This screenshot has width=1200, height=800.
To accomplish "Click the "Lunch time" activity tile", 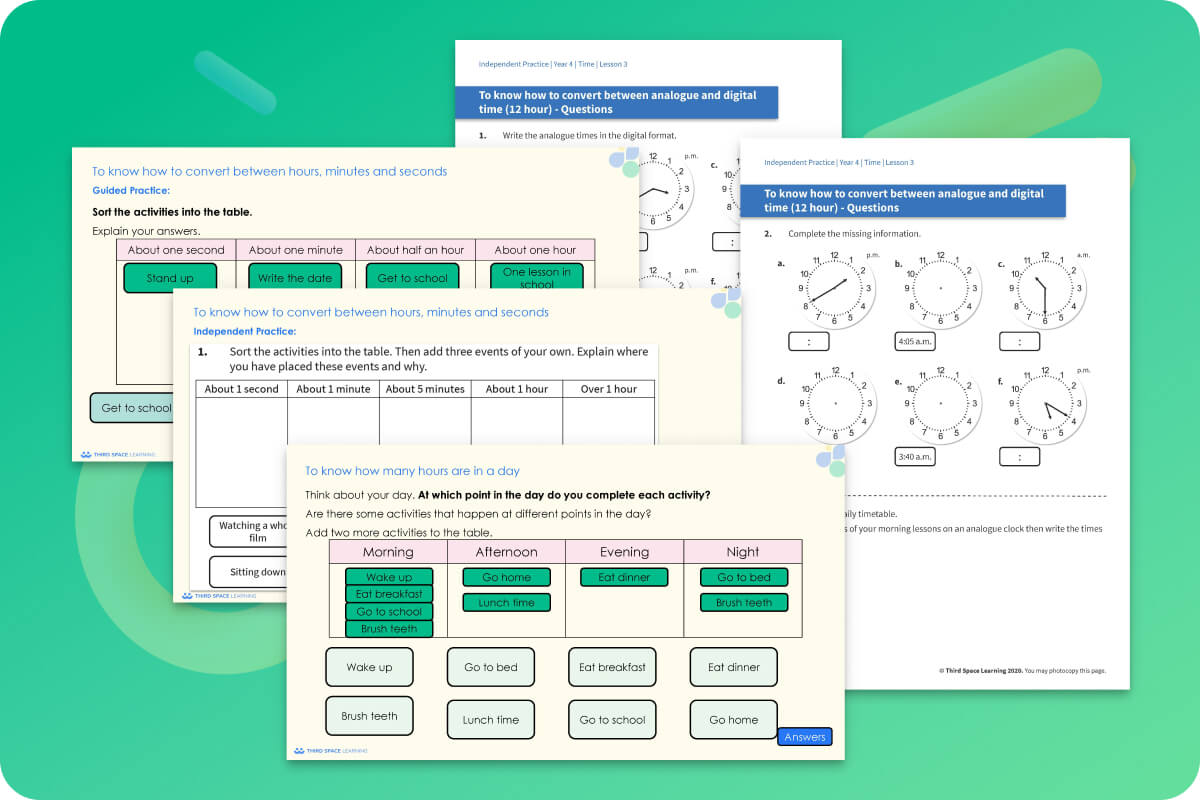I will 490,719.
